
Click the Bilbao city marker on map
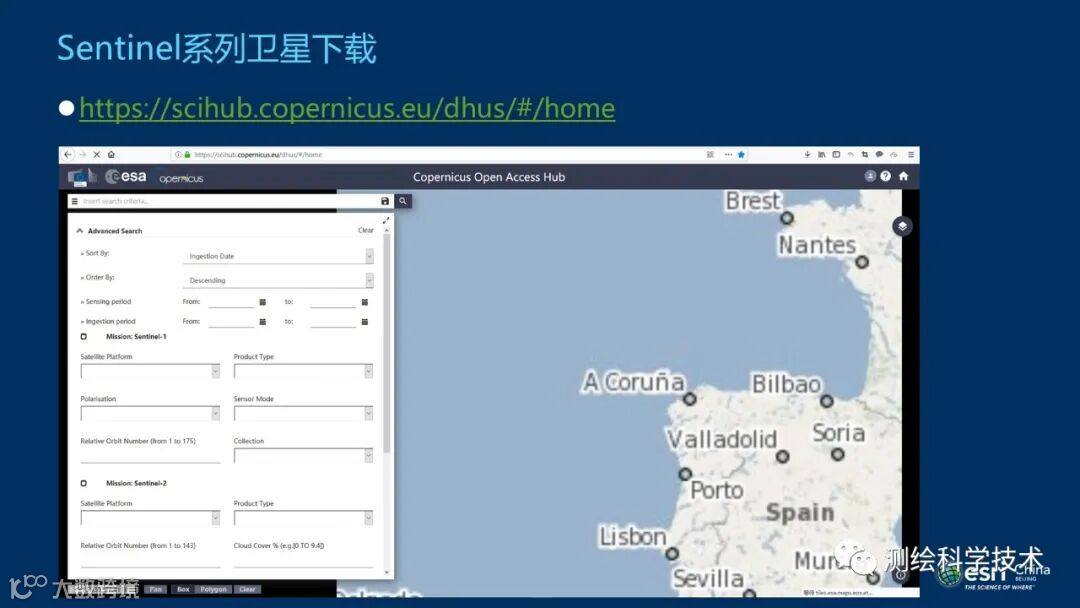click(827, 401)
